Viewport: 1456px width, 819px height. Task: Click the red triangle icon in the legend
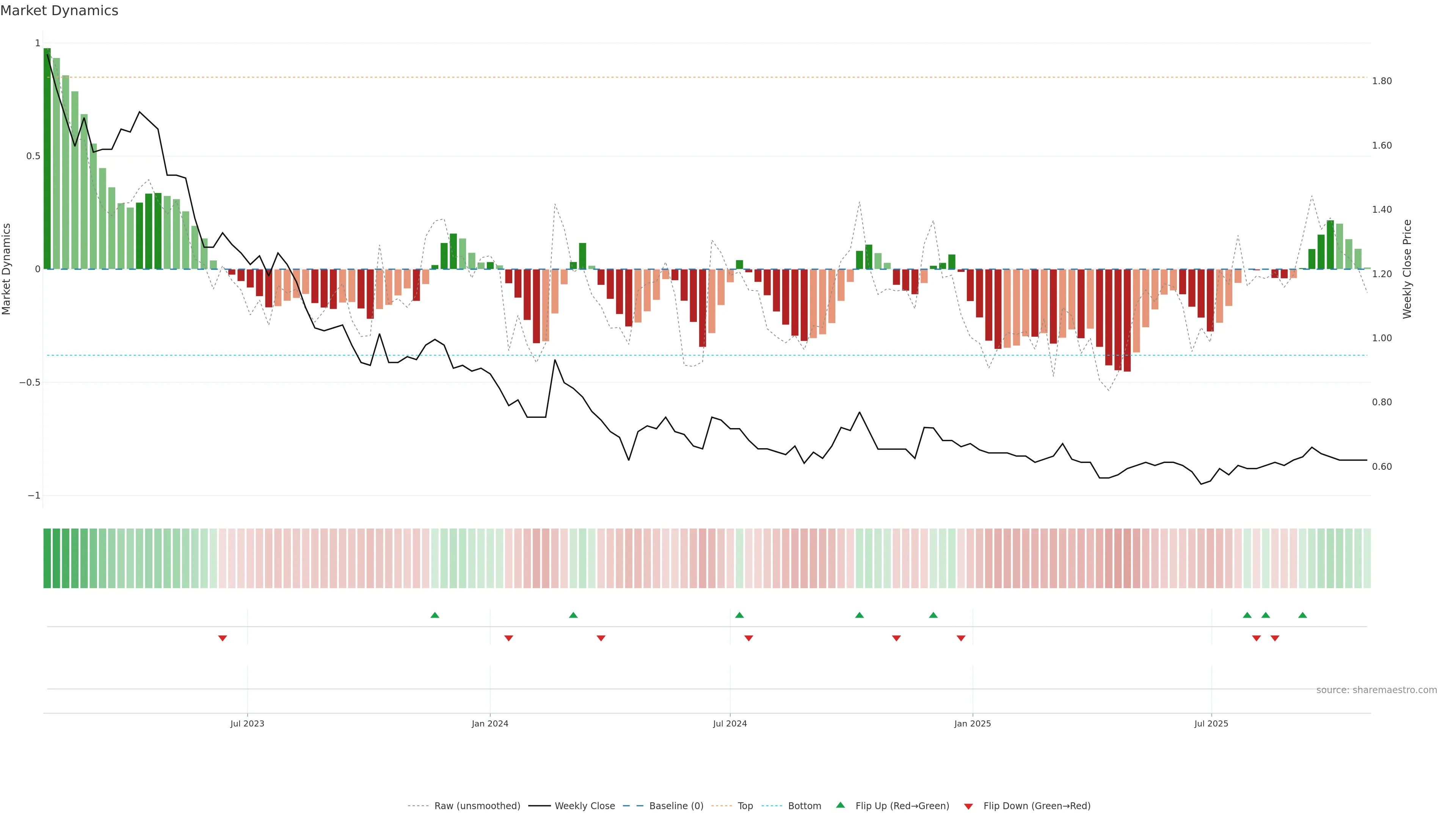click(968, 806)
